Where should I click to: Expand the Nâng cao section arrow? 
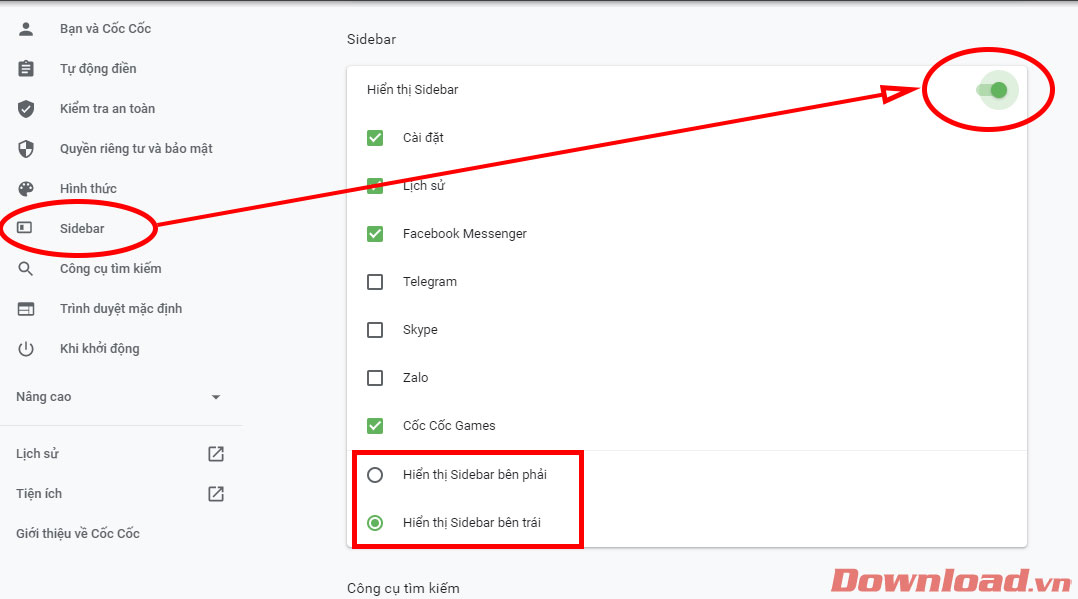click(x=216, y=397)
